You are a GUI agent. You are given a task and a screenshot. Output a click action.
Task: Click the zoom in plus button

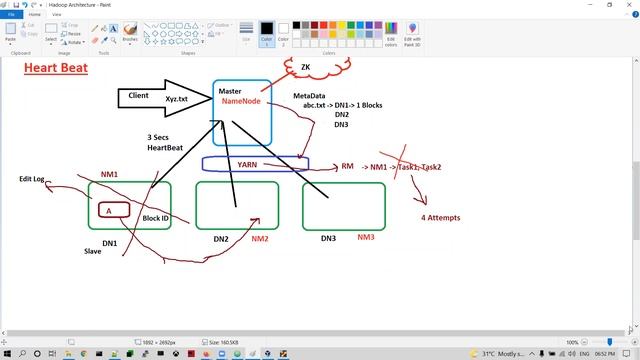pyautogui.click(x=634, y=342)
